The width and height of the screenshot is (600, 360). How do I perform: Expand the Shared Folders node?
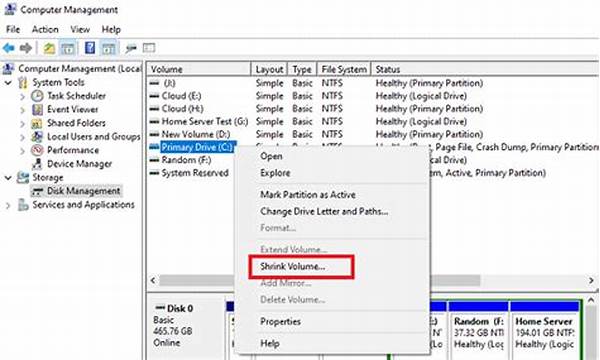coord(22,124)
